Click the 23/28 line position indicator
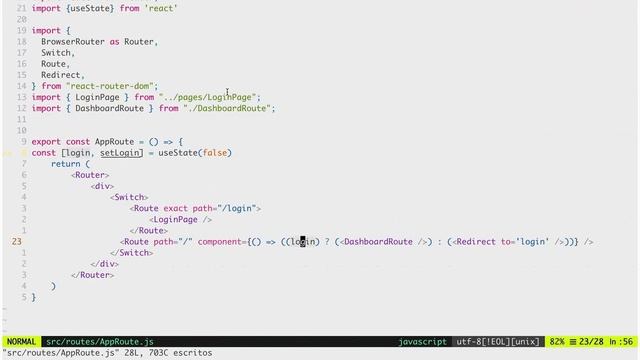640x360 pixels. coord(591,342)
